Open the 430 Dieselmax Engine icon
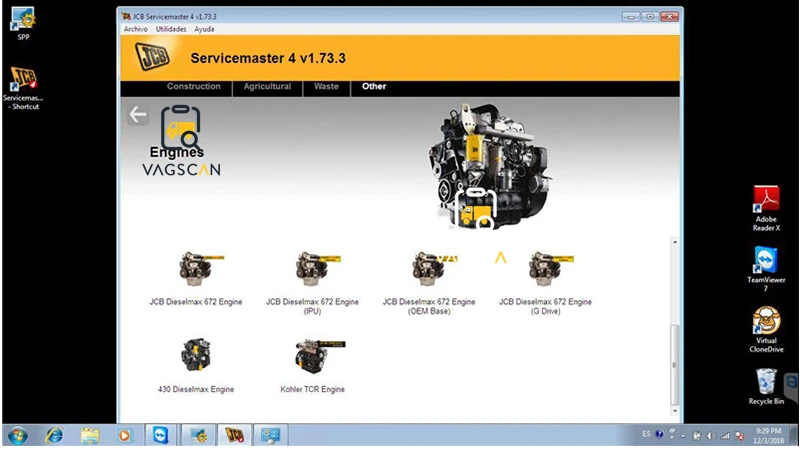Screen dimensions: 800x449 click(x=195, y=355)
